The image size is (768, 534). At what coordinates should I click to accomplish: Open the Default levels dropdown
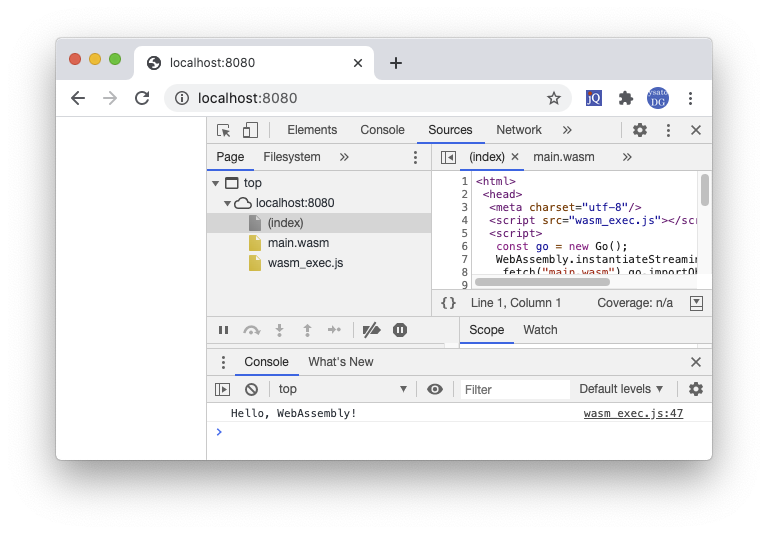(x=621, y=389)
